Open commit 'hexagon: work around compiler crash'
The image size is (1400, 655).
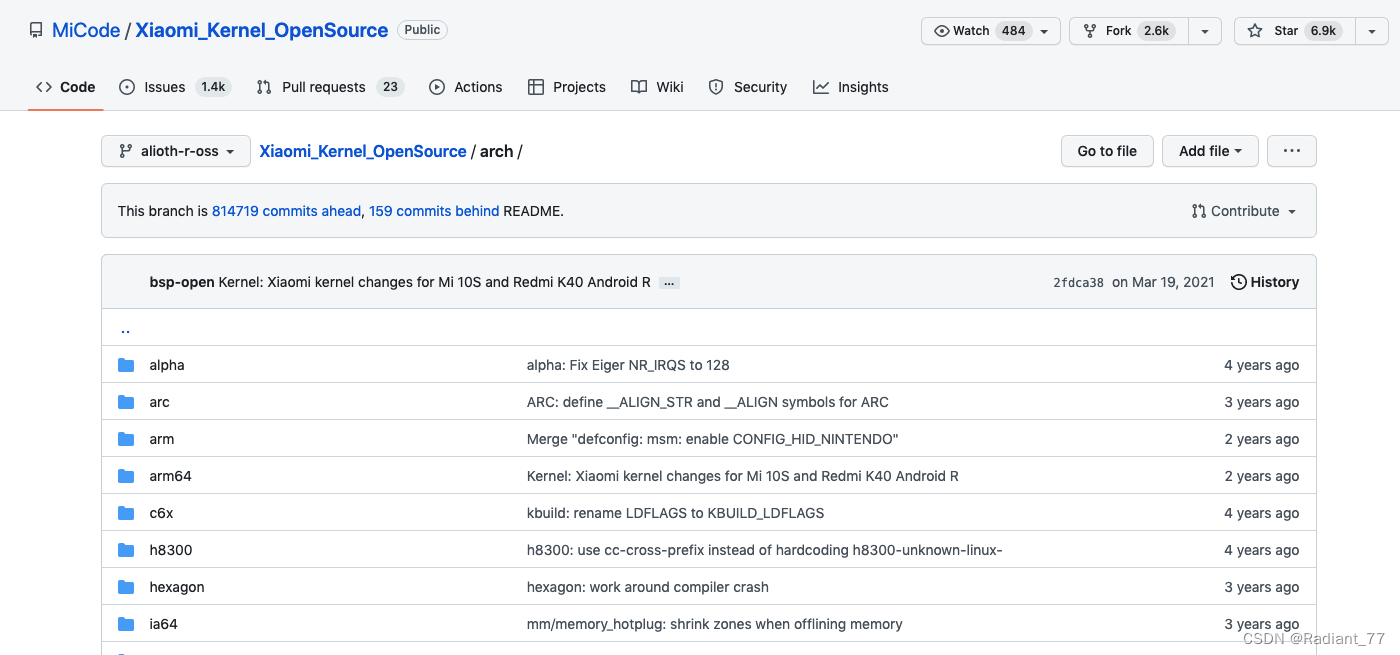[x=648, y=587]
